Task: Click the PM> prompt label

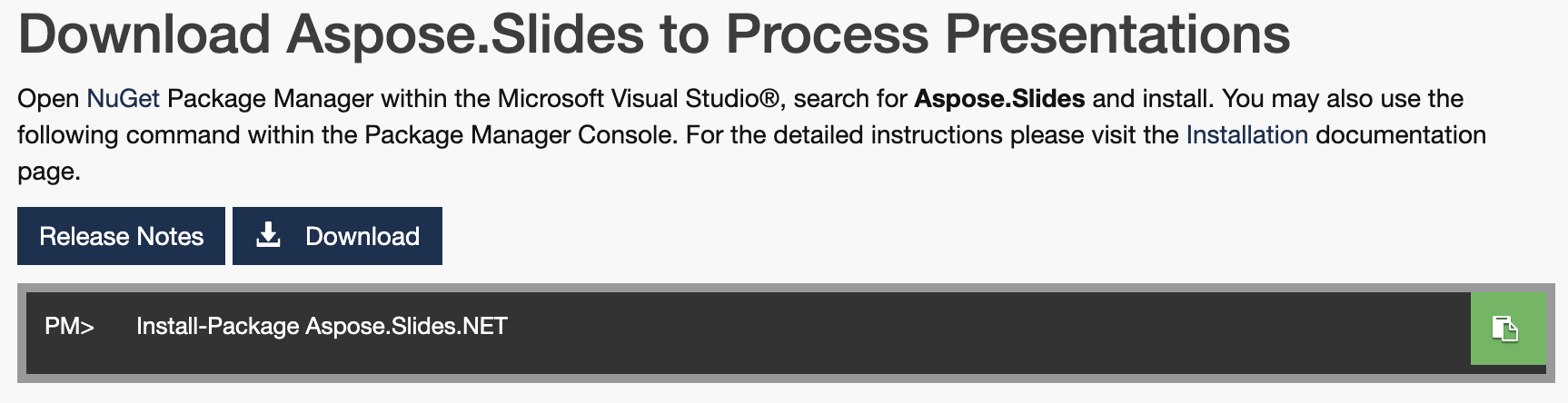Action: pyautogui.click(x=69, y=326)
